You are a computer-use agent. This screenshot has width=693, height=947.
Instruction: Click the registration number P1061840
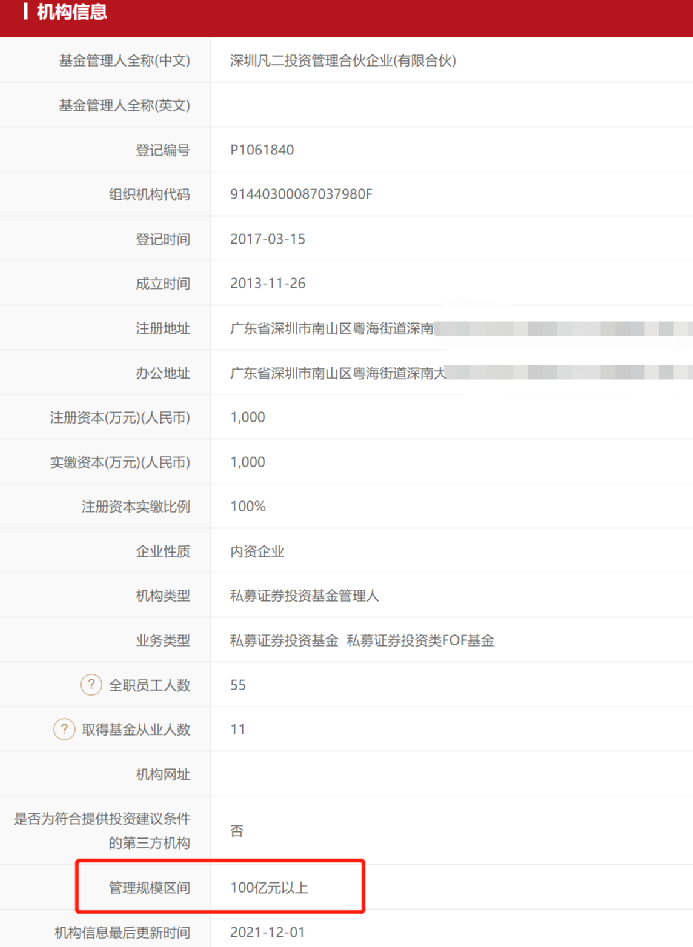pos(262,150)
